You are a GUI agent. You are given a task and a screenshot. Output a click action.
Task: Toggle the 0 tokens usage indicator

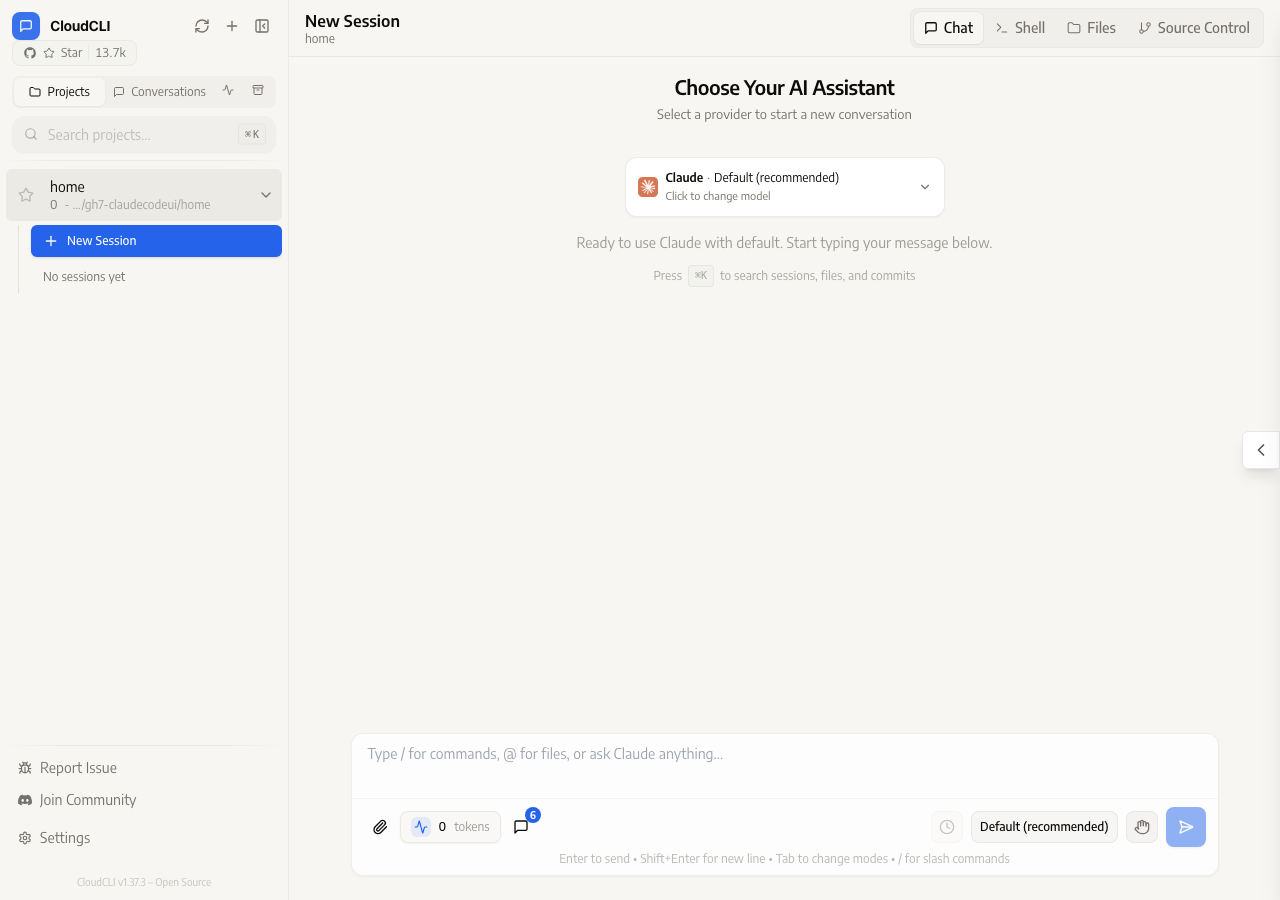pos(450,827)
